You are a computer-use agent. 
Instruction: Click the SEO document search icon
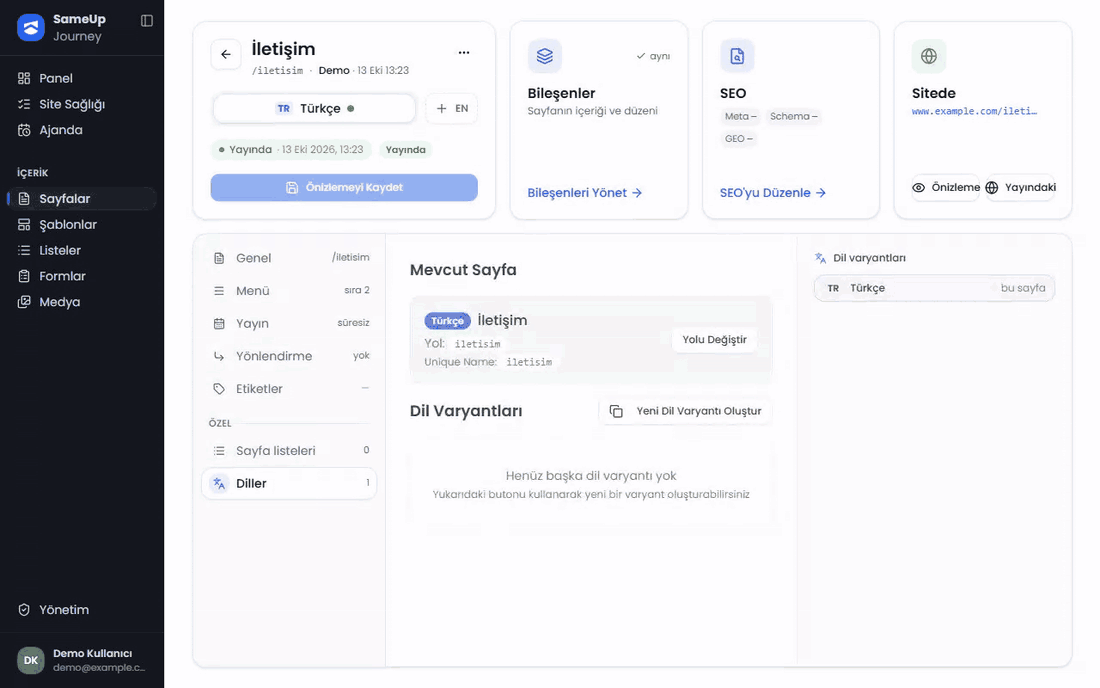(x=737, y=56)
